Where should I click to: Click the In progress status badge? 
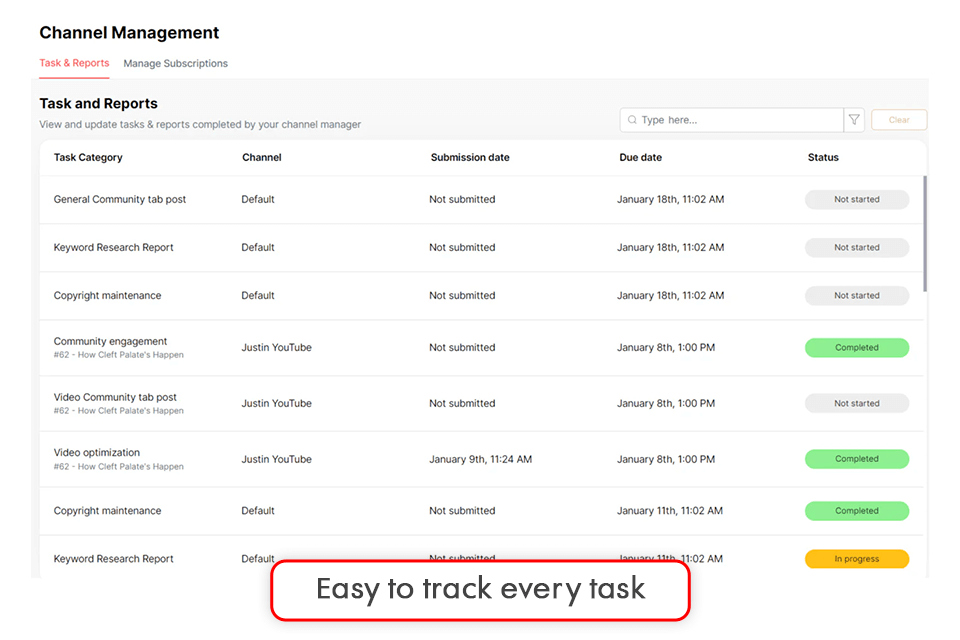pyautogui.click(x=857, y=559)
